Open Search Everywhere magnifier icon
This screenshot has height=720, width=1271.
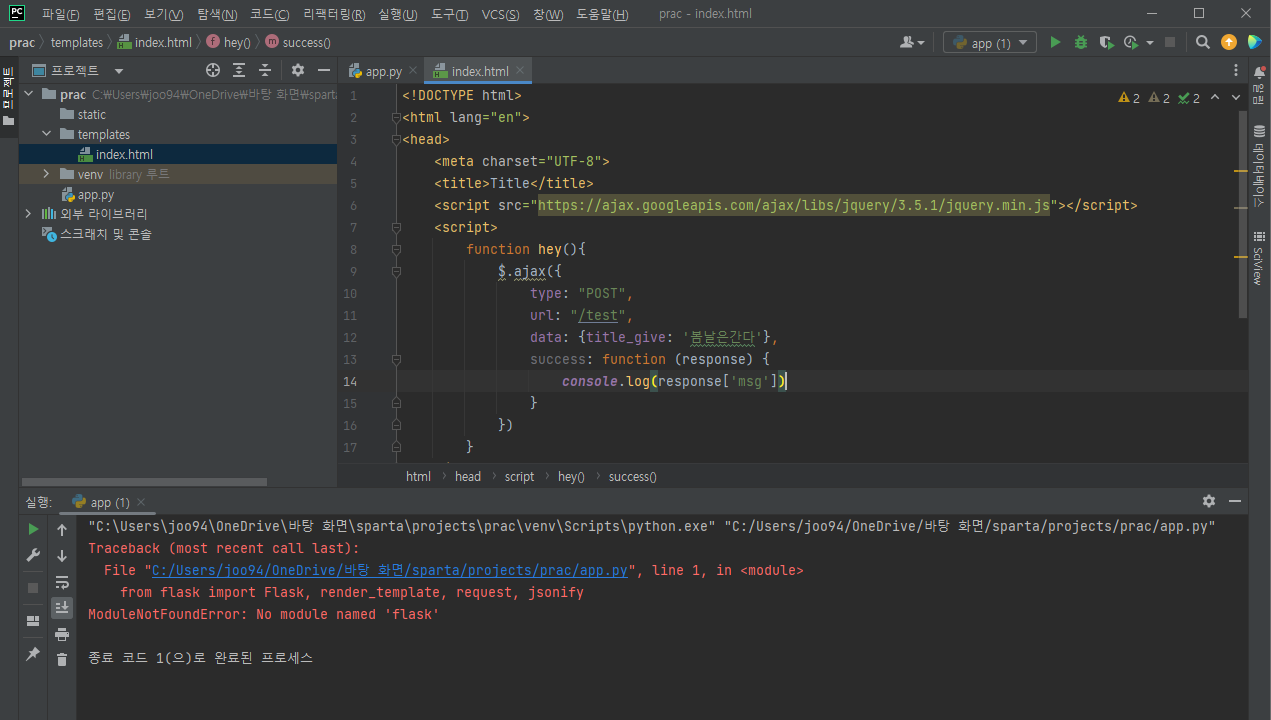1203,43
